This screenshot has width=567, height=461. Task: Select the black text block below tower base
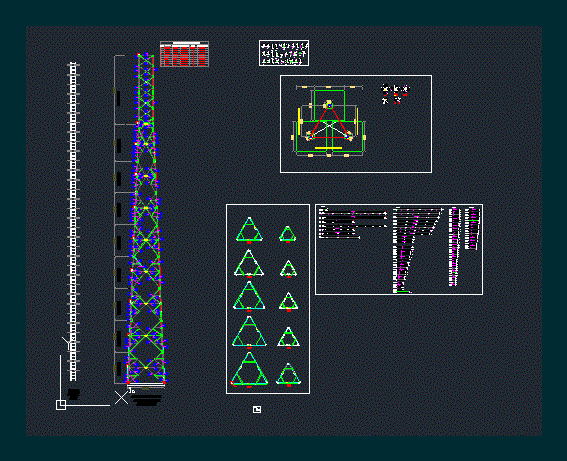point(146,399)
